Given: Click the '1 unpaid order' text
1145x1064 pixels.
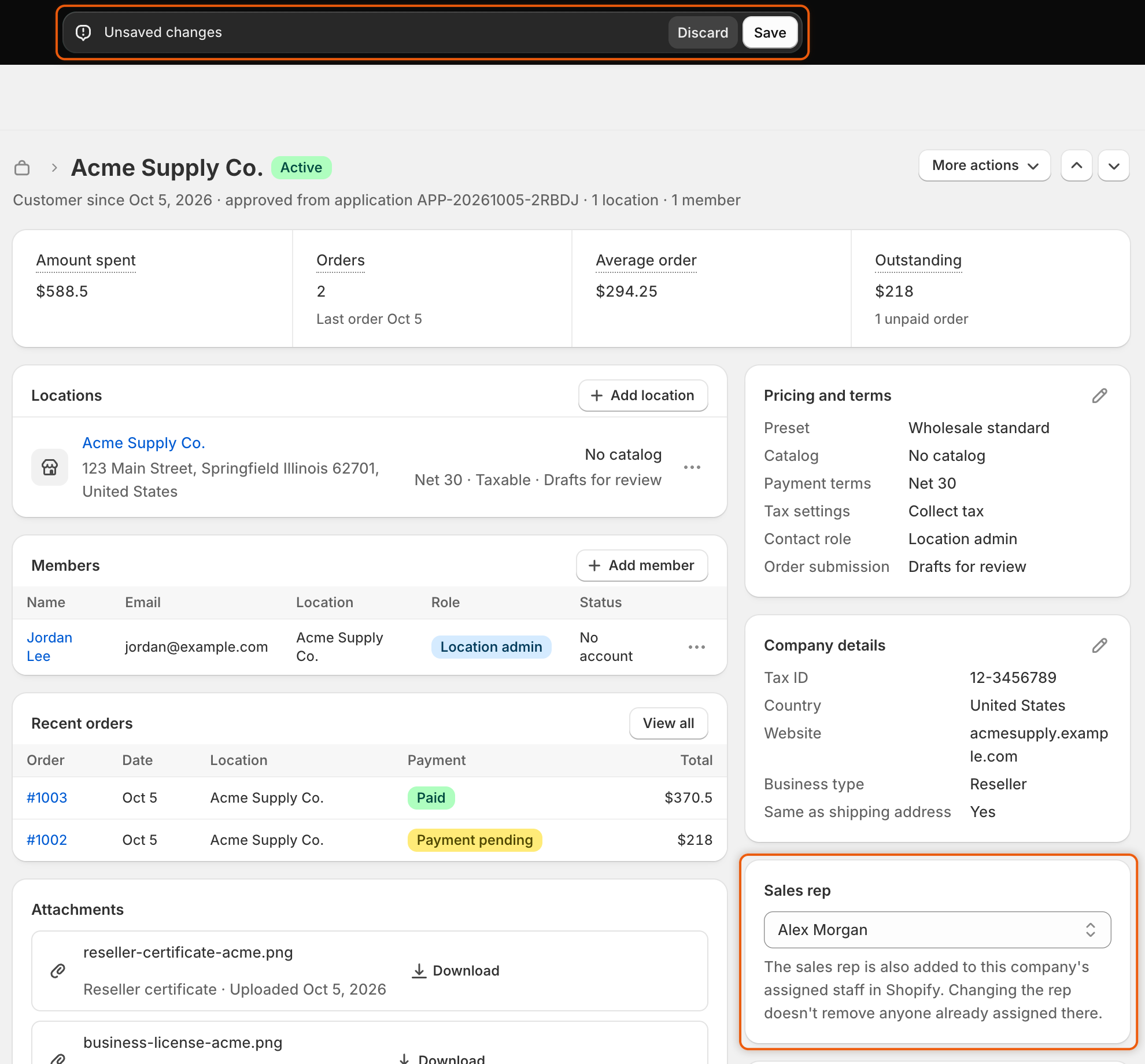Looking at the screenshot, I should click(x=921, y=319).
